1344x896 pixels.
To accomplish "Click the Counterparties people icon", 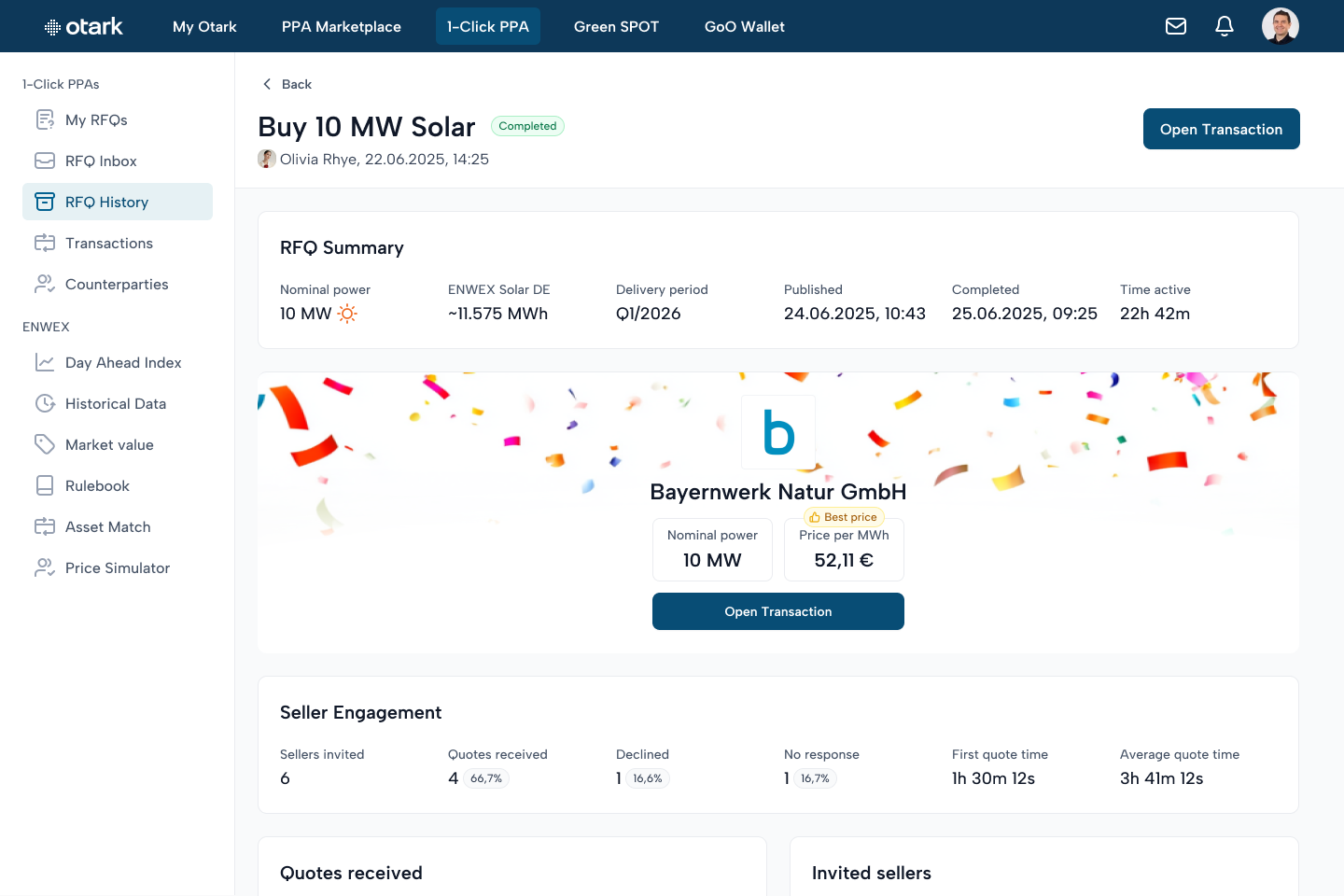I will (x=45, y=284).
